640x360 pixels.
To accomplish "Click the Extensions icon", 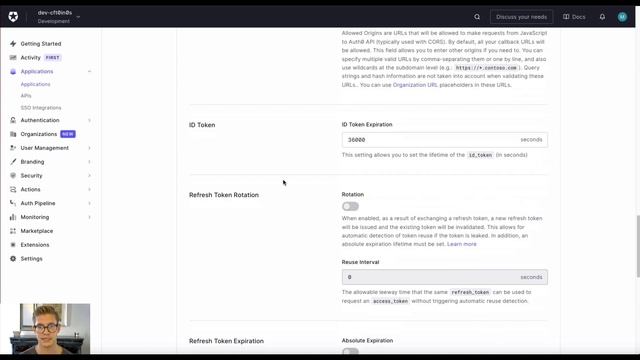I will click(x=13, y=245).
